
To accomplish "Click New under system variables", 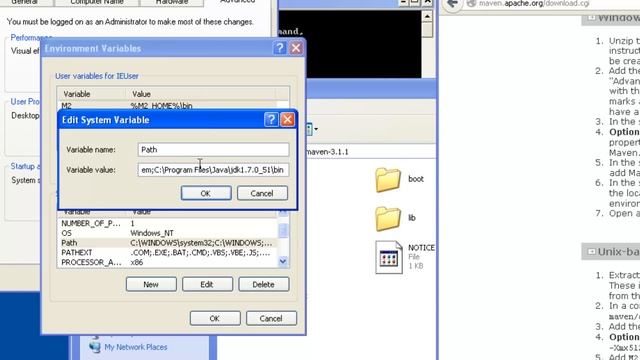I will 151,284.
